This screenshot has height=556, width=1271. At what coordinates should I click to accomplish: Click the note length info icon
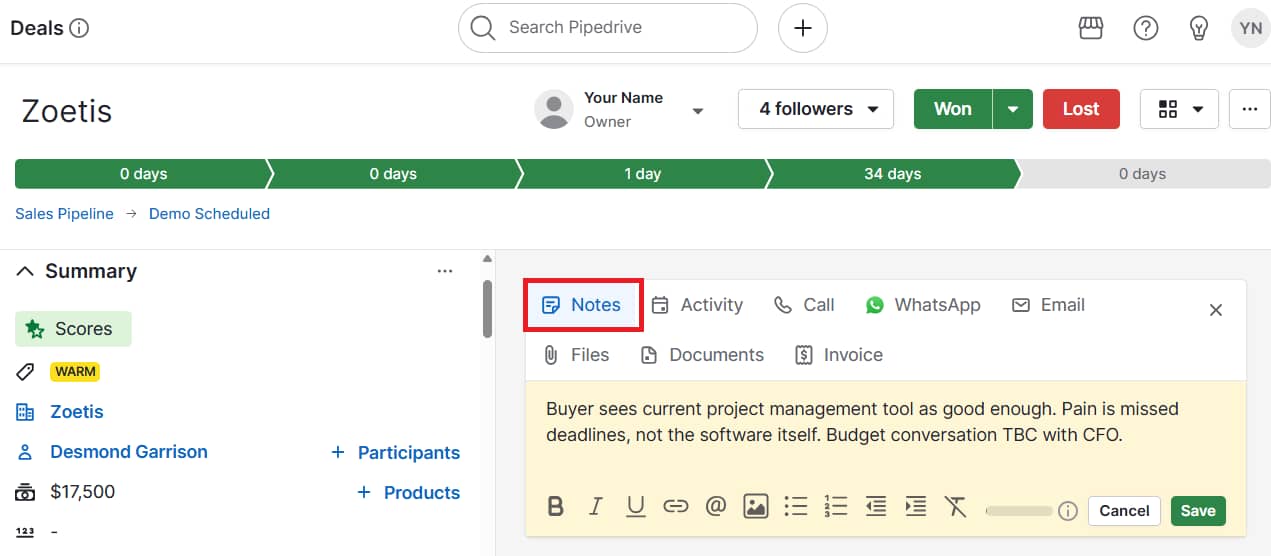pyautogui.click(x=1068, y=511)
